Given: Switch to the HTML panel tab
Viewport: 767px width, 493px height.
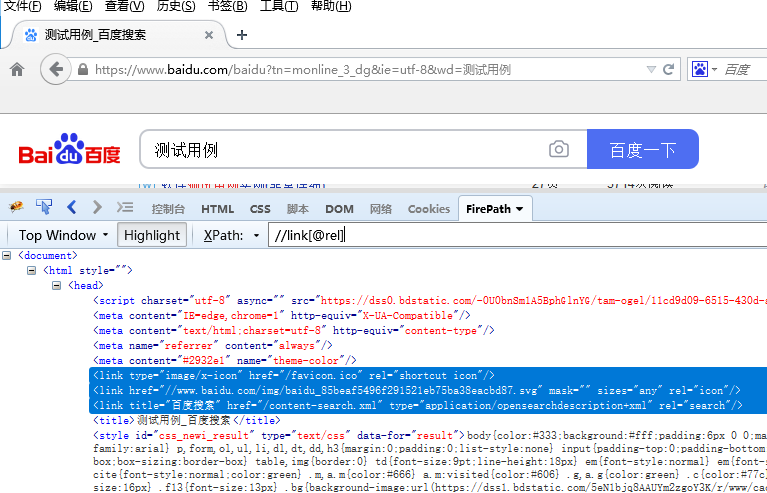Looking at the screenshot, I should tap(217, 209).
